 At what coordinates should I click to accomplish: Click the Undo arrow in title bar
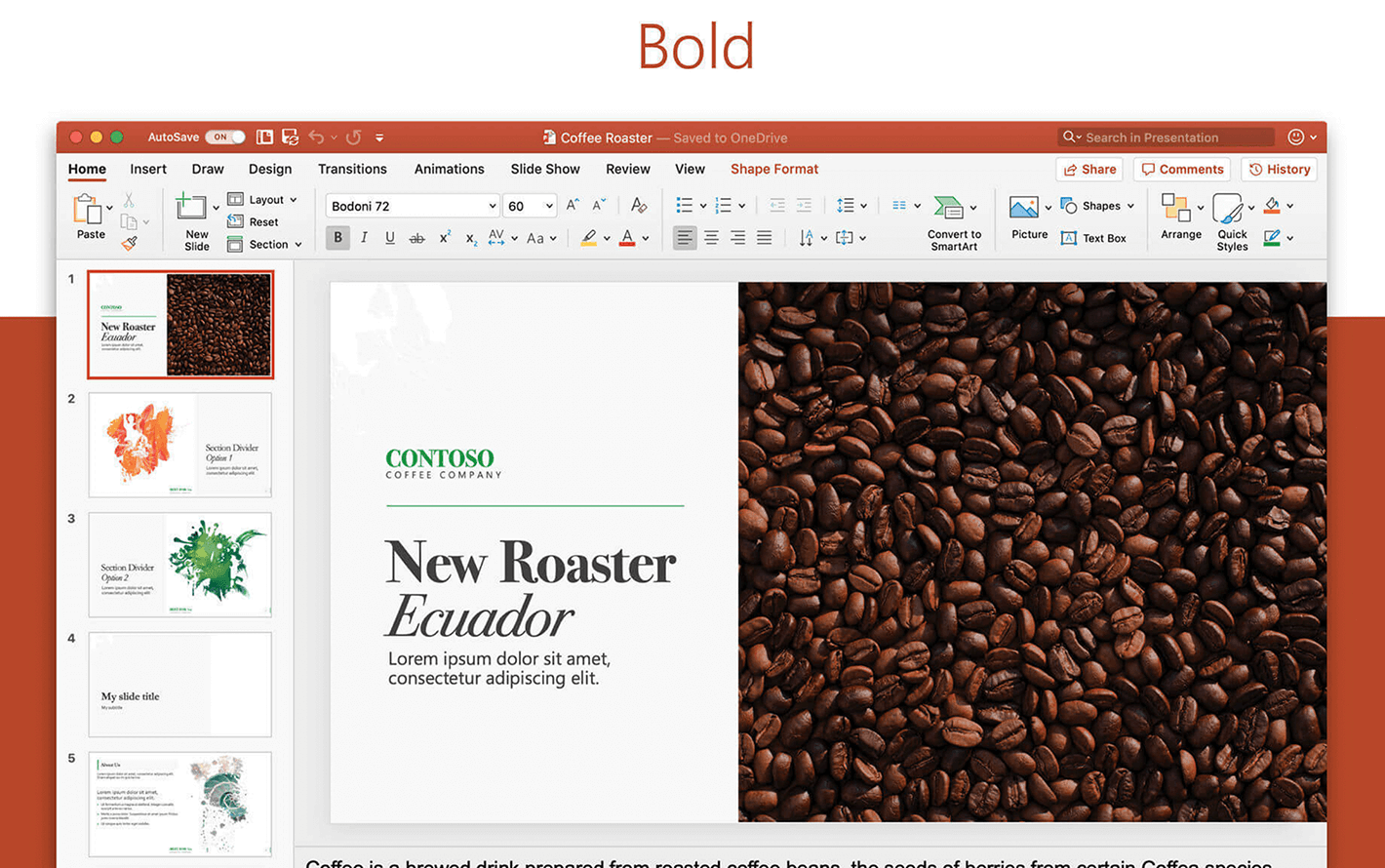(x=316, y=138)
